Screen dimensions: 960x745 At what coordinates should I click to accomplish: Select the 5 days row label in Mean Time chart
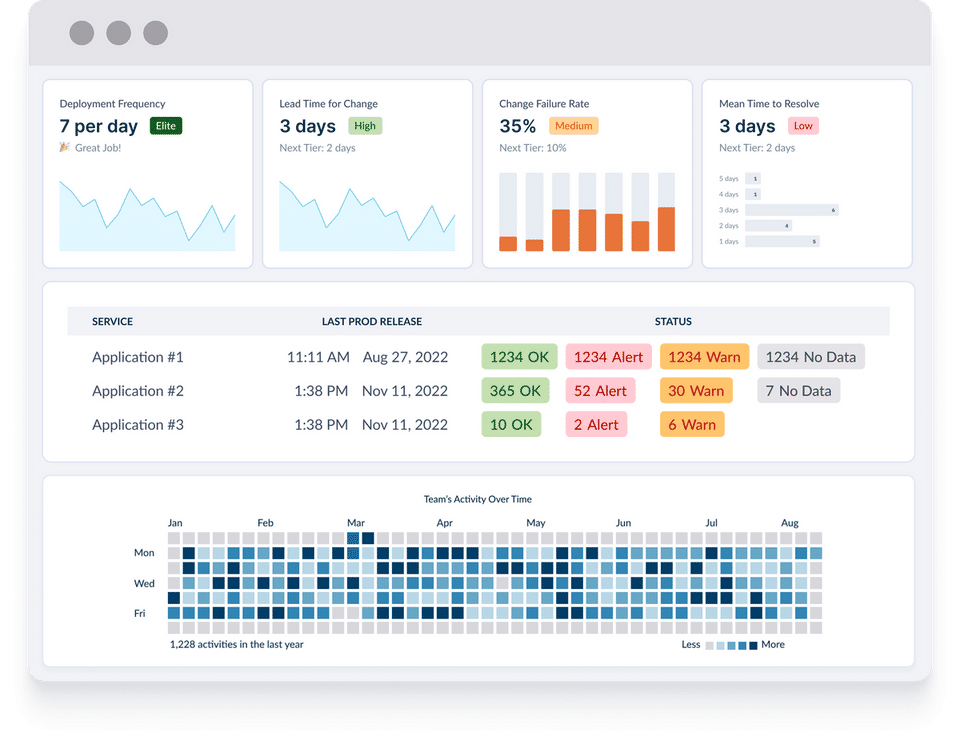729,179
